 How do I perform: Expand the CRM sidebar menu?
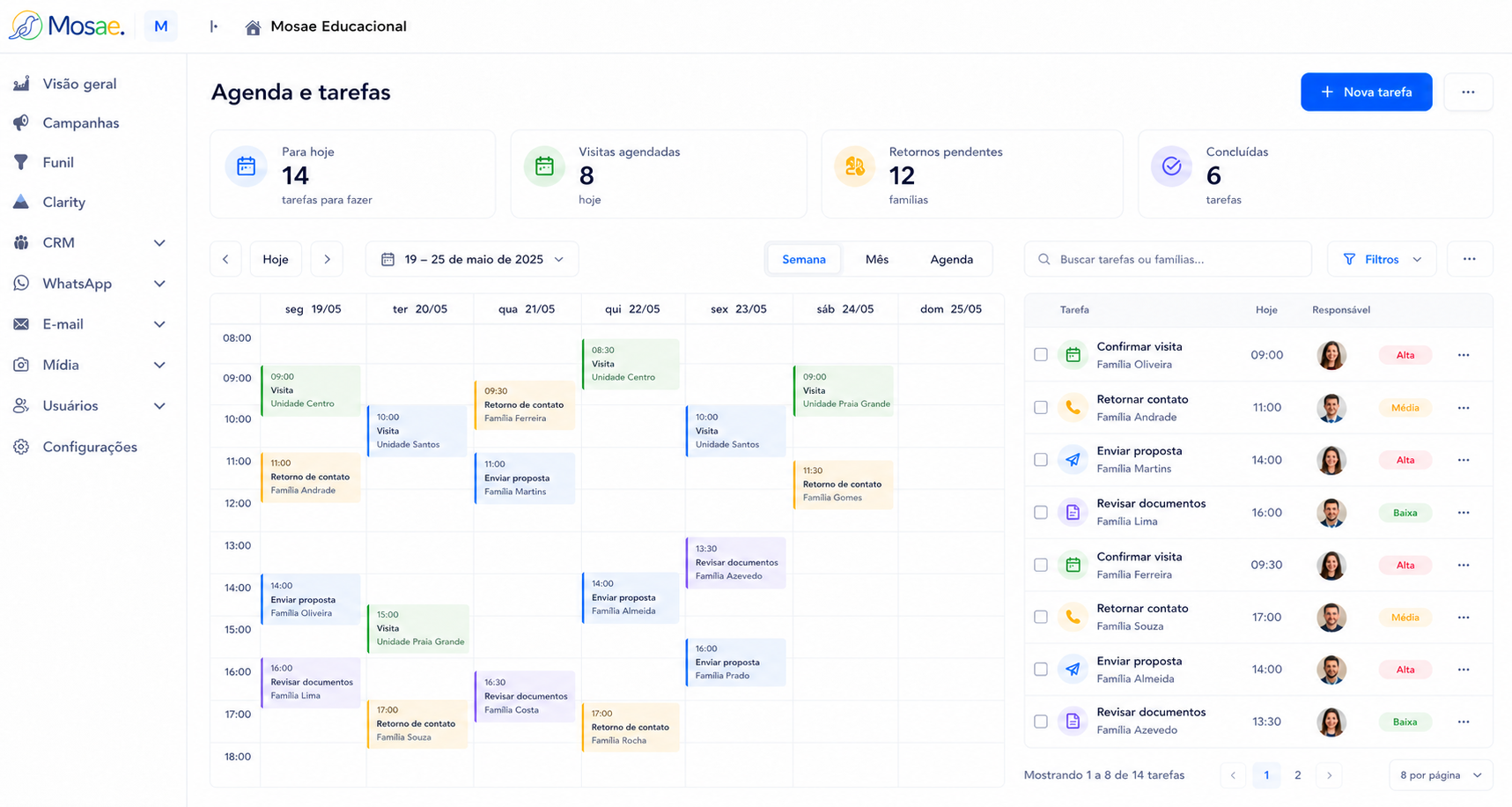point(159,243)
